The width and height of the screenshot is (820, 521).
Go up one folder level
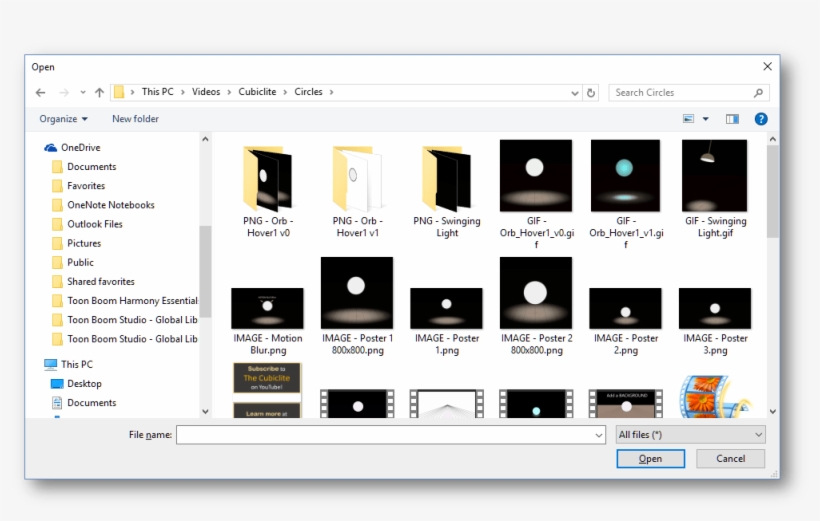[x=99, y=93]
